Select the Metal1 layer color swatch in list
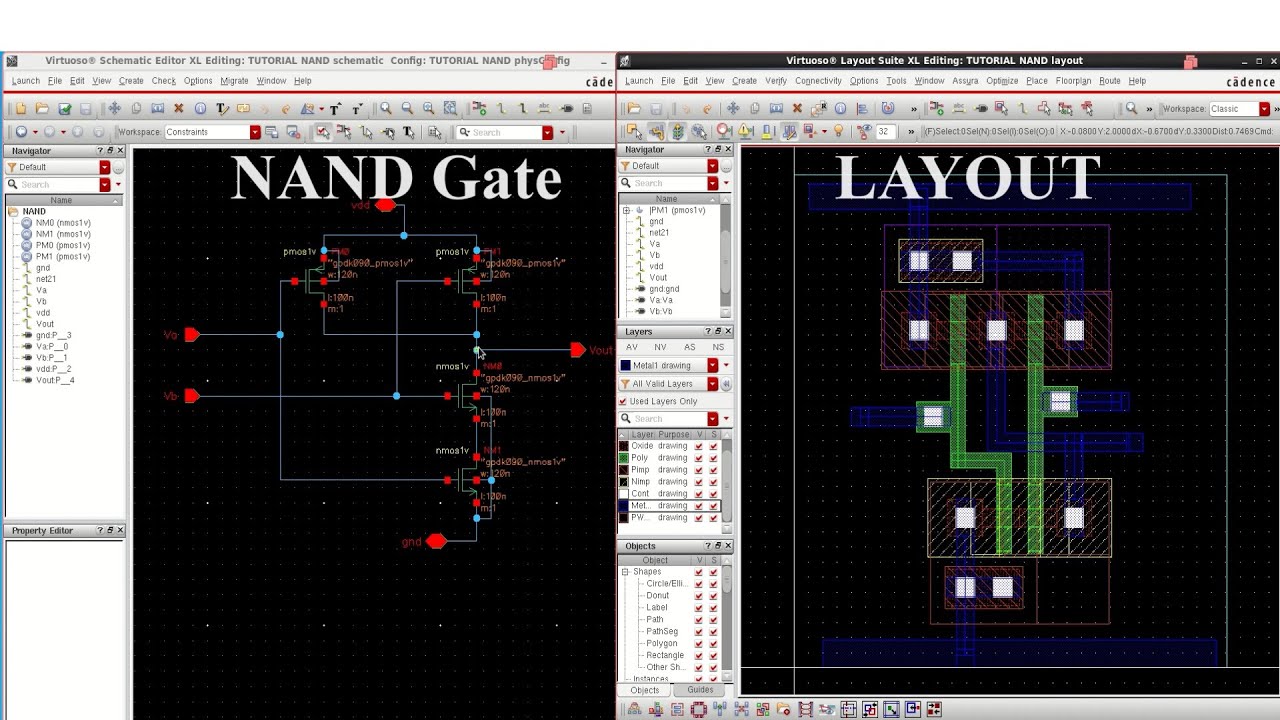The height and width of the screenshot is (720, 1280). click(624, 506)
